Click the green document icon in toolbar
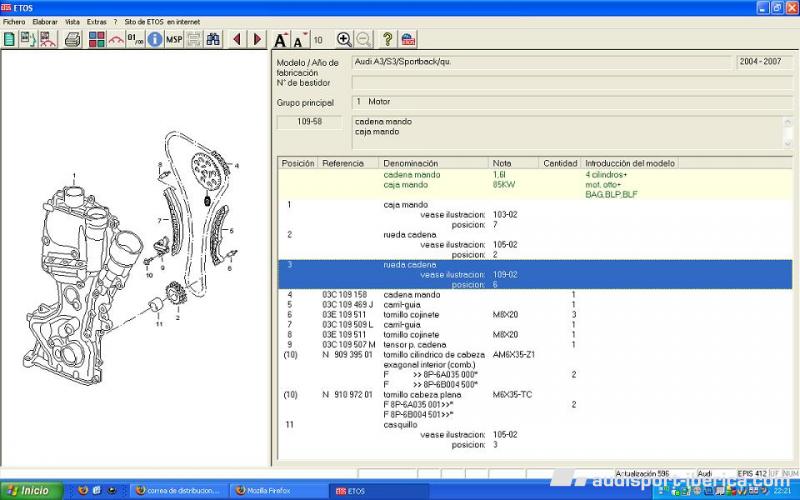 point(9,39)
